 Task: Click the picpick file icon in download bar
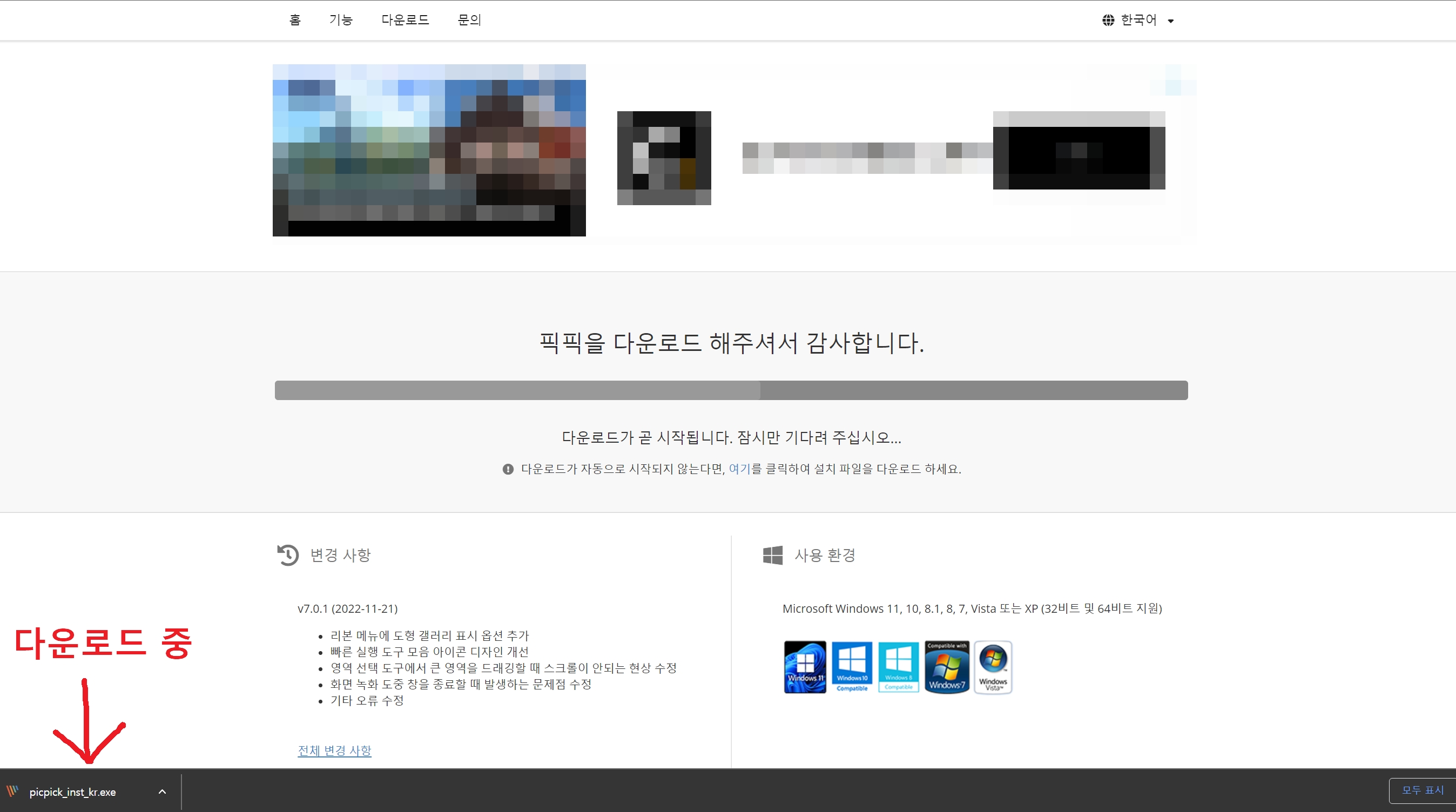click(12, 791)
